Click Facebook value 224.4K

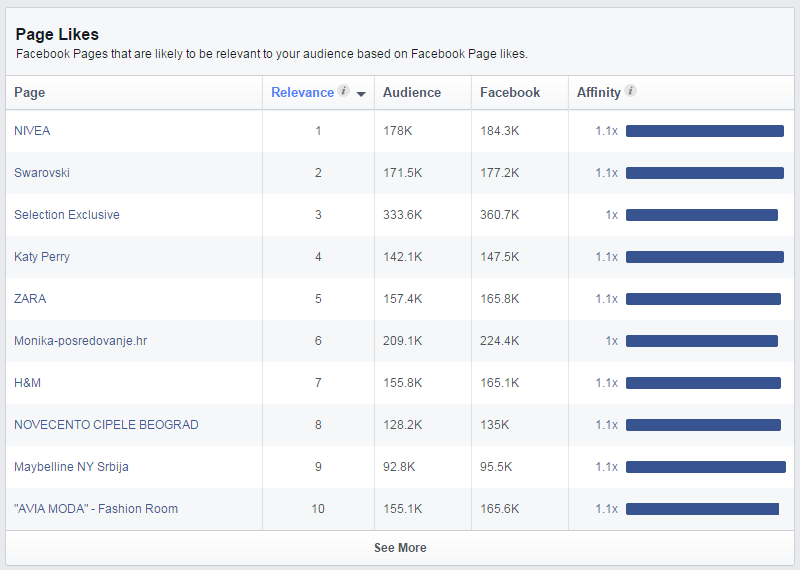point(499,340)
